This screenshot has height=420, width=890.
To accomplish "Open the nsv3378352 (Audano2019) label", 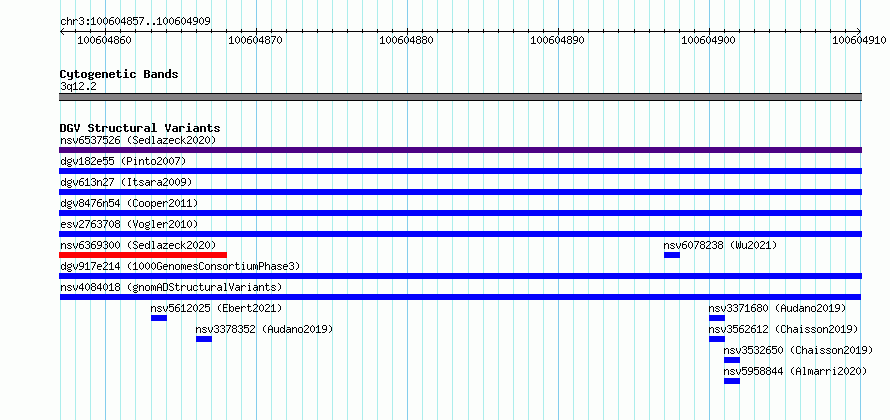I will pyautogui.click(x=265, y=329).
